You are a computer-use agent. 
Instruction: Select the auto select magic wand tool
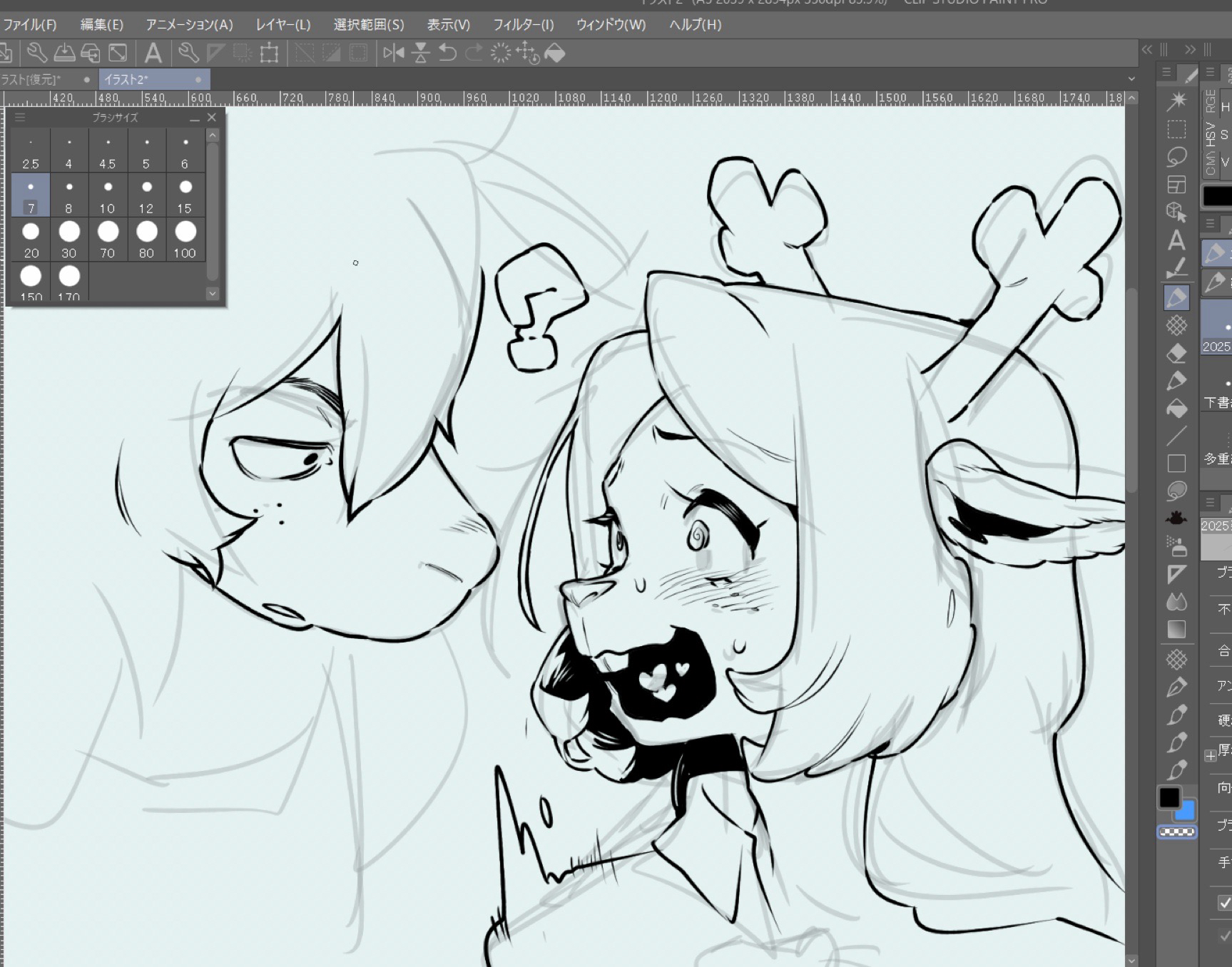click(1176, 101)
